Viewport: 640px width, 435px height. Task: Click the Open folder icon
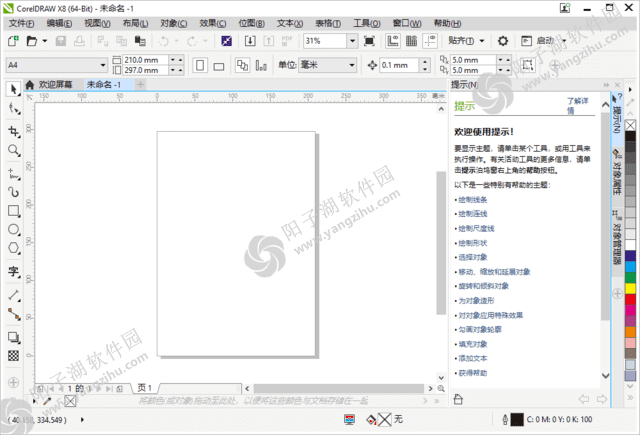click(31, 41)
